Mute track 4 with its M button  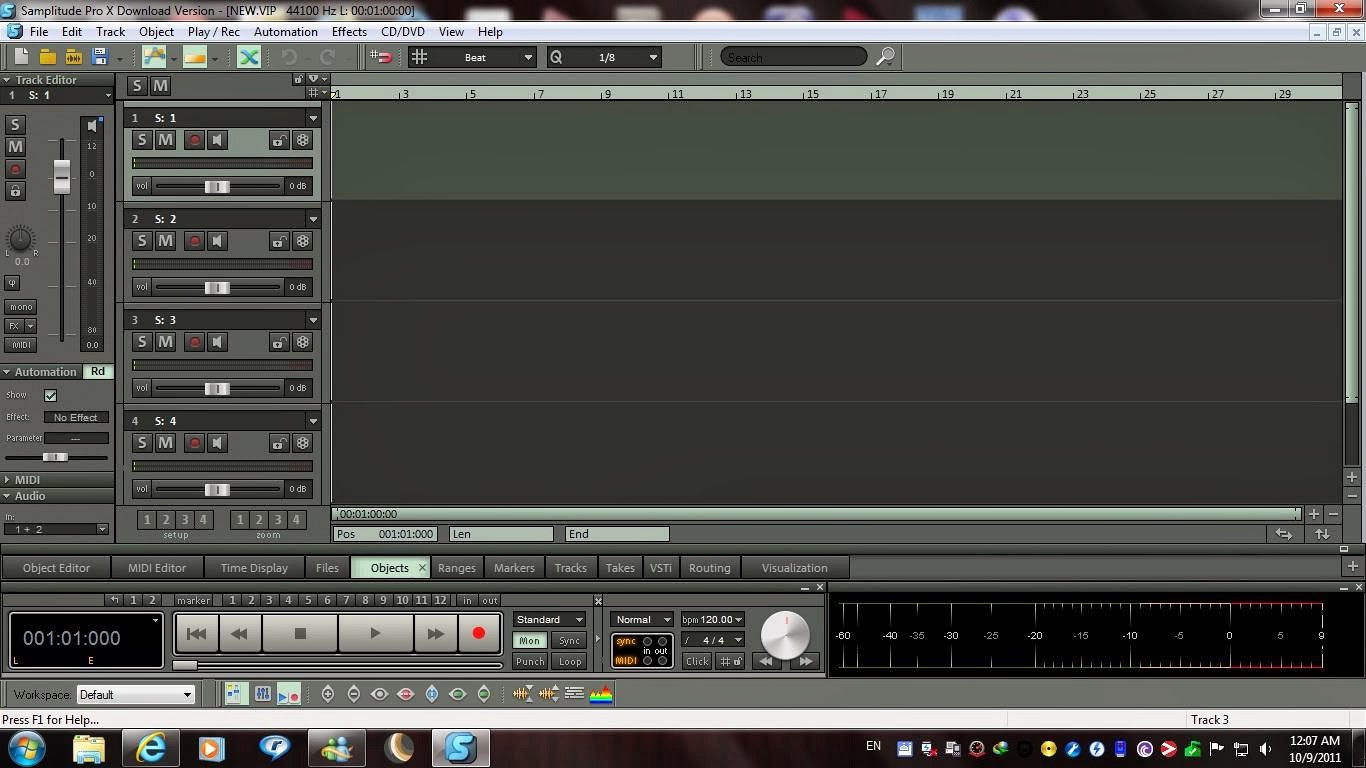click(166, 443)
